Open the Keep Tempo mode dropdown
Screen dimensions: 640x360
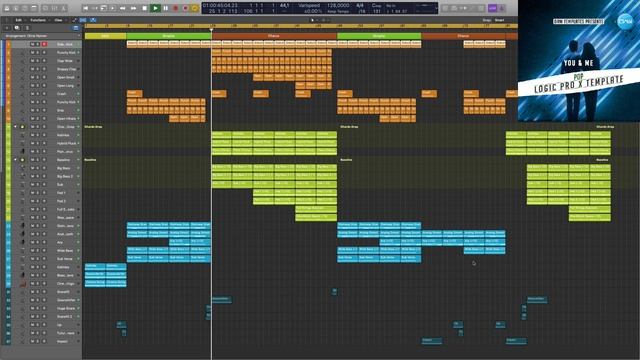pyautogui.click(x=338, y=11)
